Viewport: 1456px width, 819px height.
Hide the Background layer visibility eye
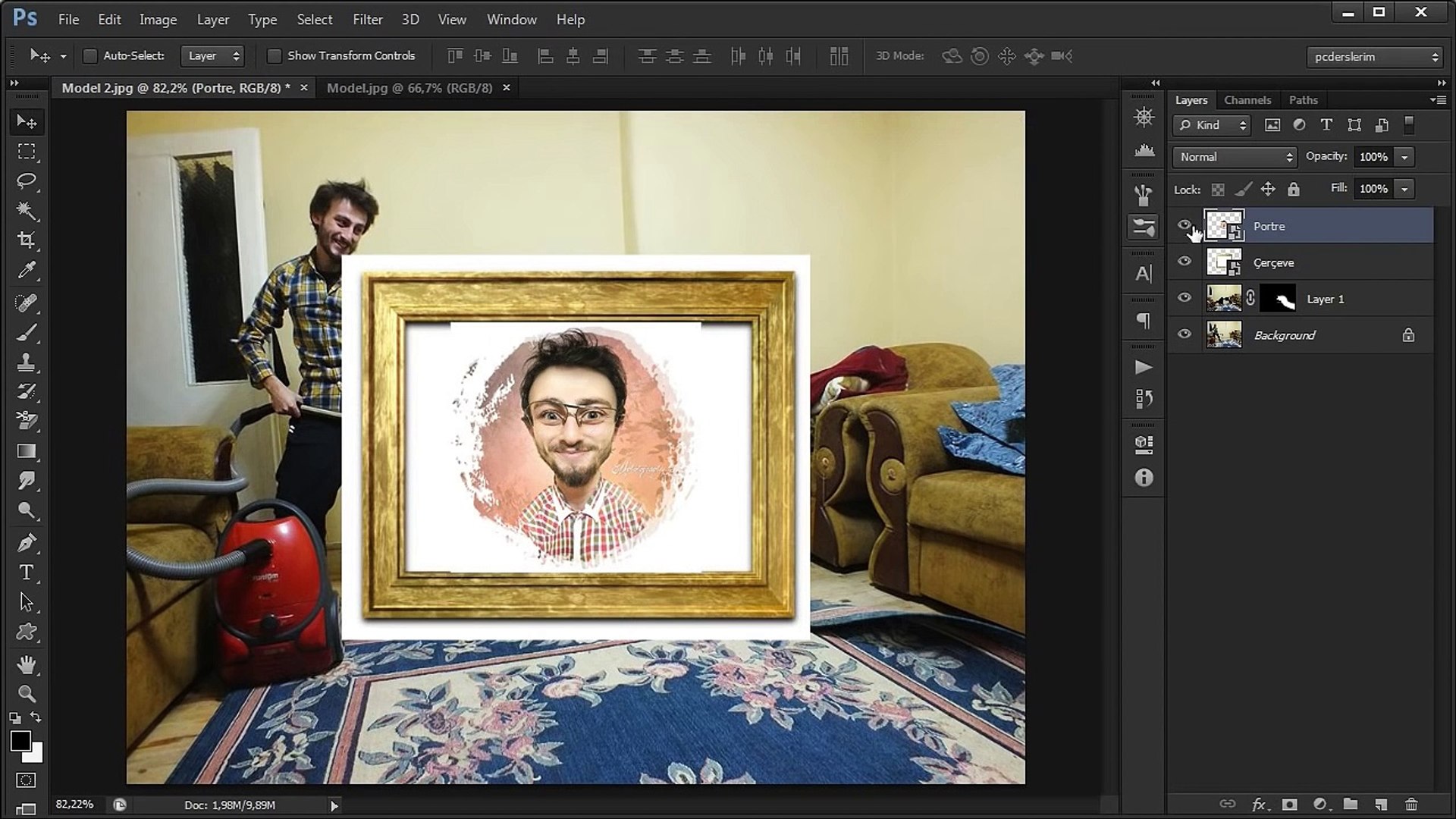(x=1185, y=334)
